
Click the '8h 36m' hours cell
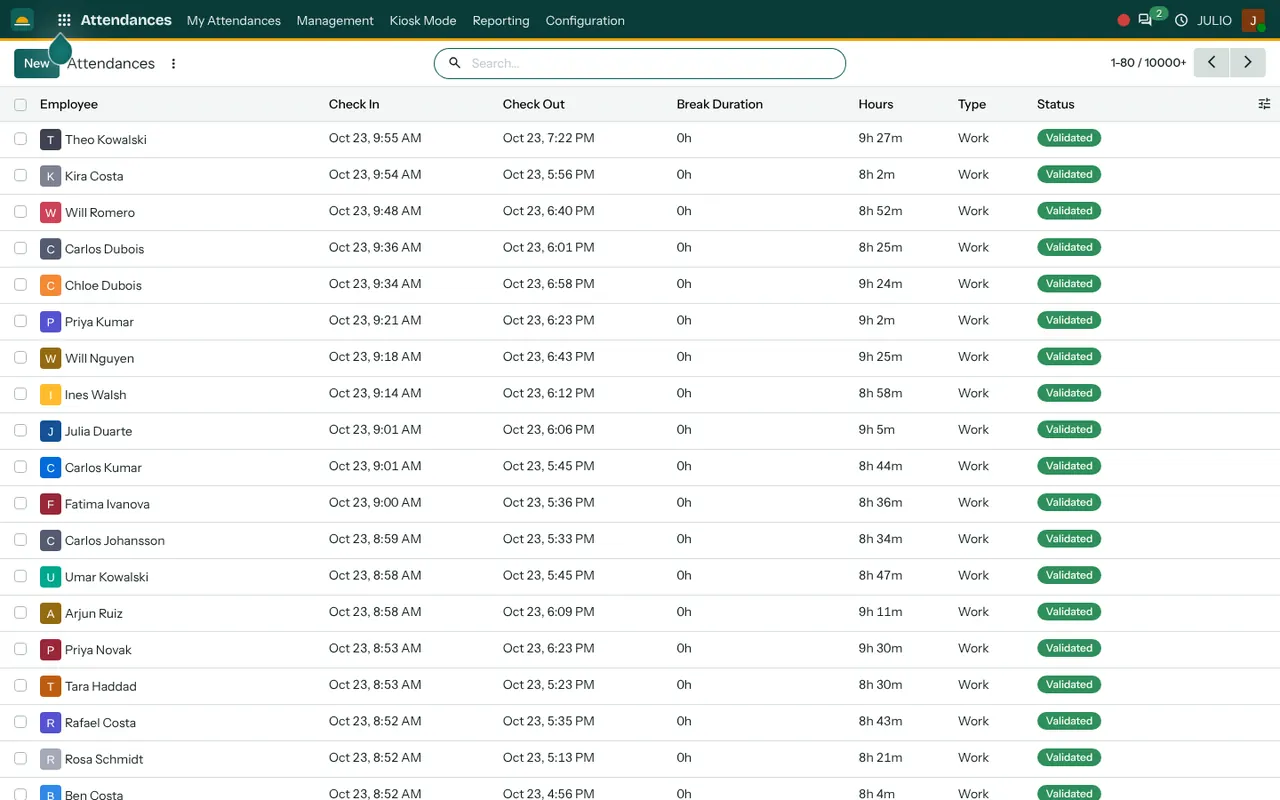click(x=880, y=503)
